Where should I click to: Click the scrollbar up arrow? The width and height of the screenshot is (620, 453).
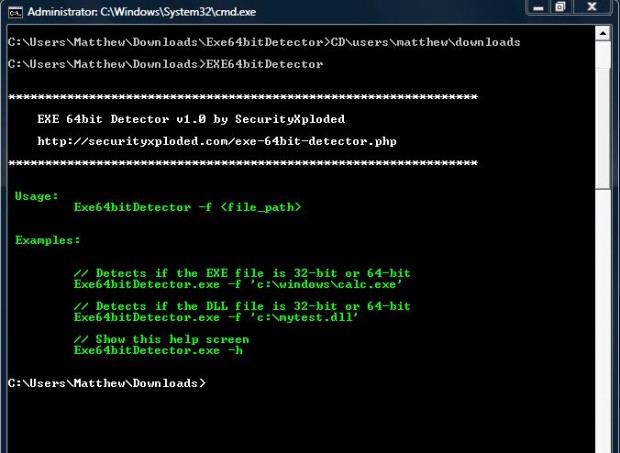click(x=603, y=34)
